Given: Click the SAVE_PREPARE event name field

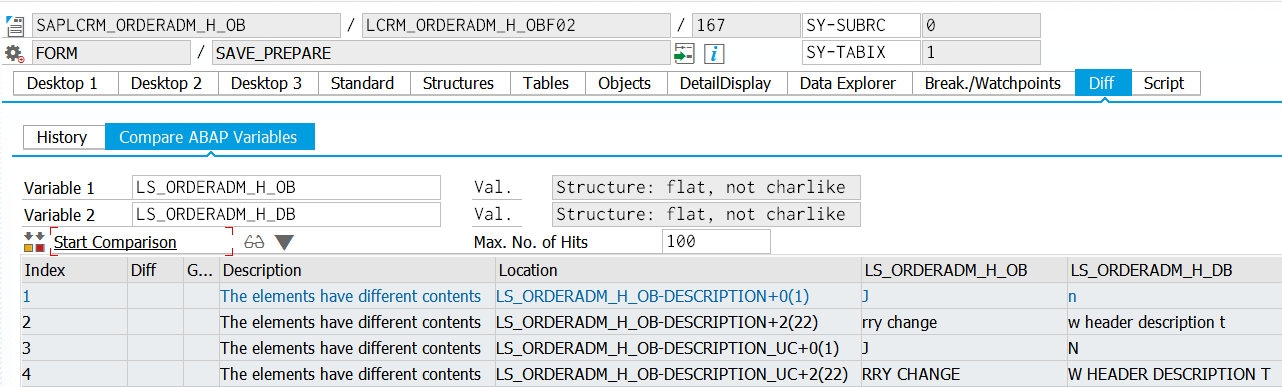Looking at the screenshot, I should tap(441, 53).
